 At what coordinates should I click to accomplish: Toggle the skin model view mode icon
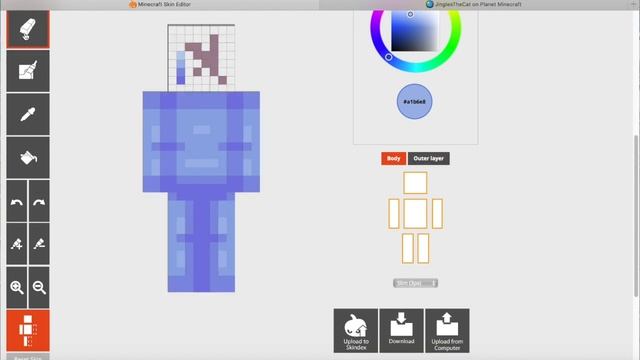click(28, 331)
